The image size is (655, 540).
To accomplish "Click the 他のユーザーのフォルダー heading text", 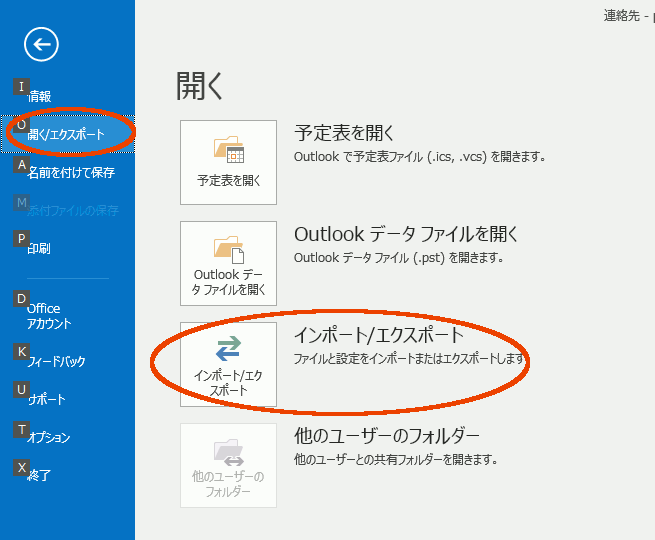I will [388, 436].
